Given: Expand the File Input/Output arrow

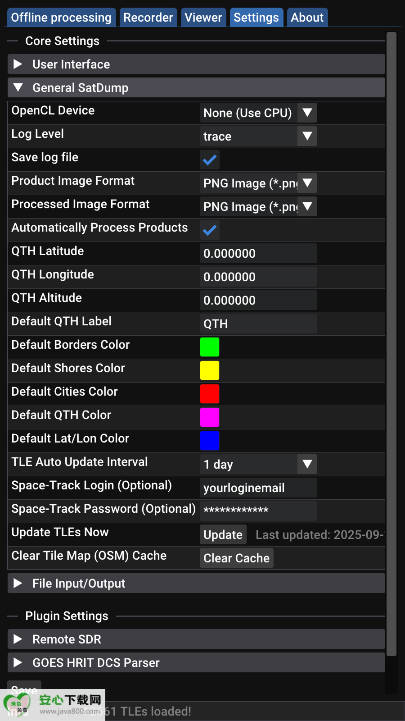Looking at the screenshot, I should pos(18,583).
